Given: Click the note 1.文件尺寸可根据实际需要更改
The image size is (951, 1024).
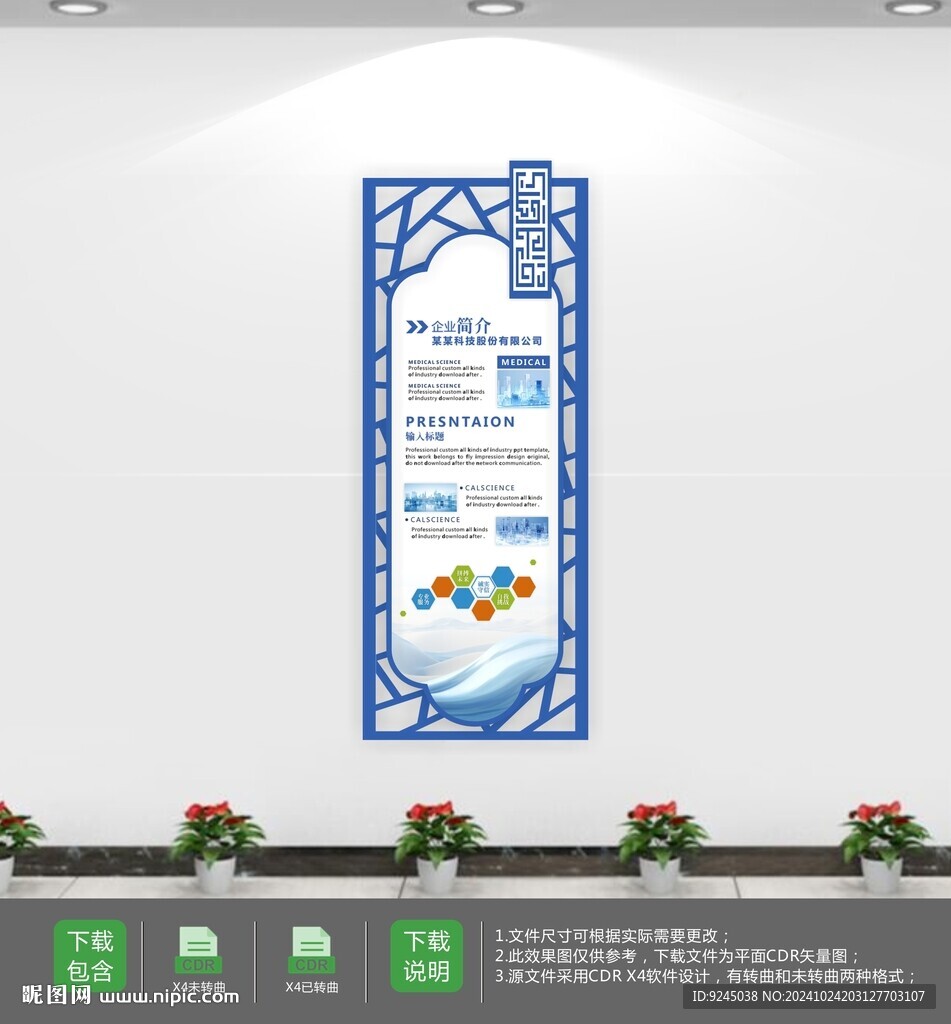Looking at the screenshot, I should click(x=612, y=935).
